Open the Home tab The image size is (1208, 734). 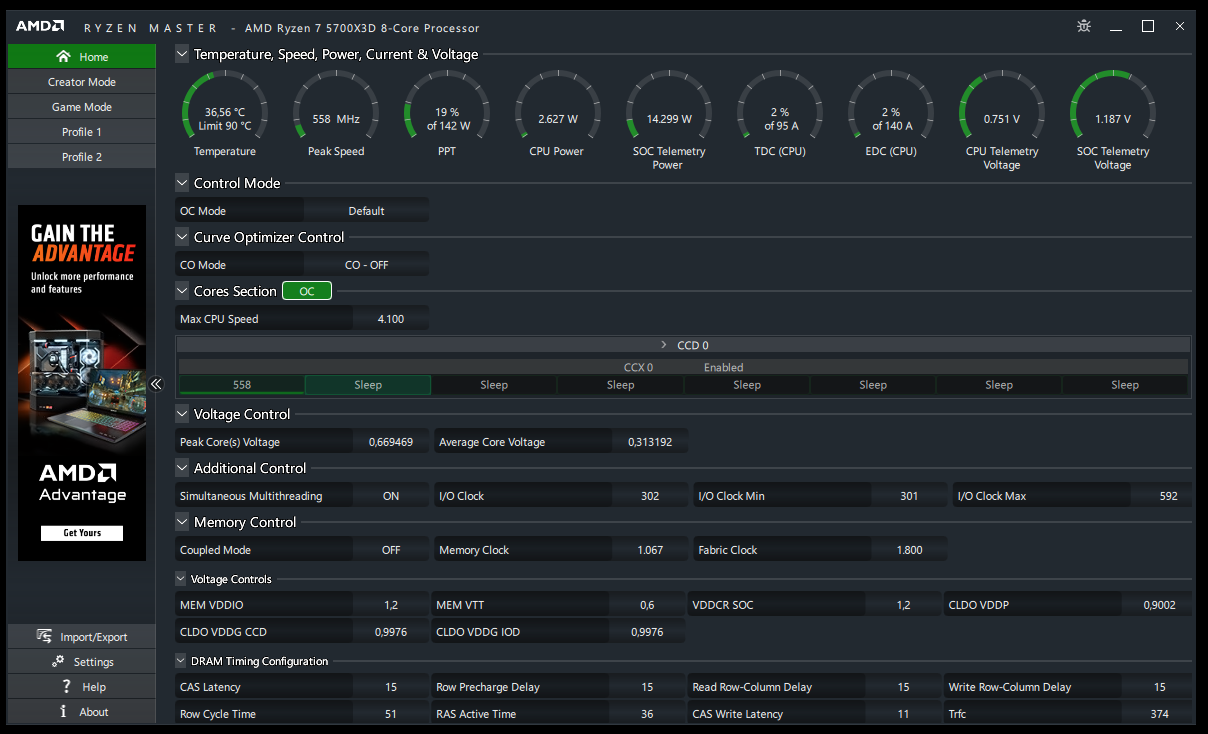(82, 57)
